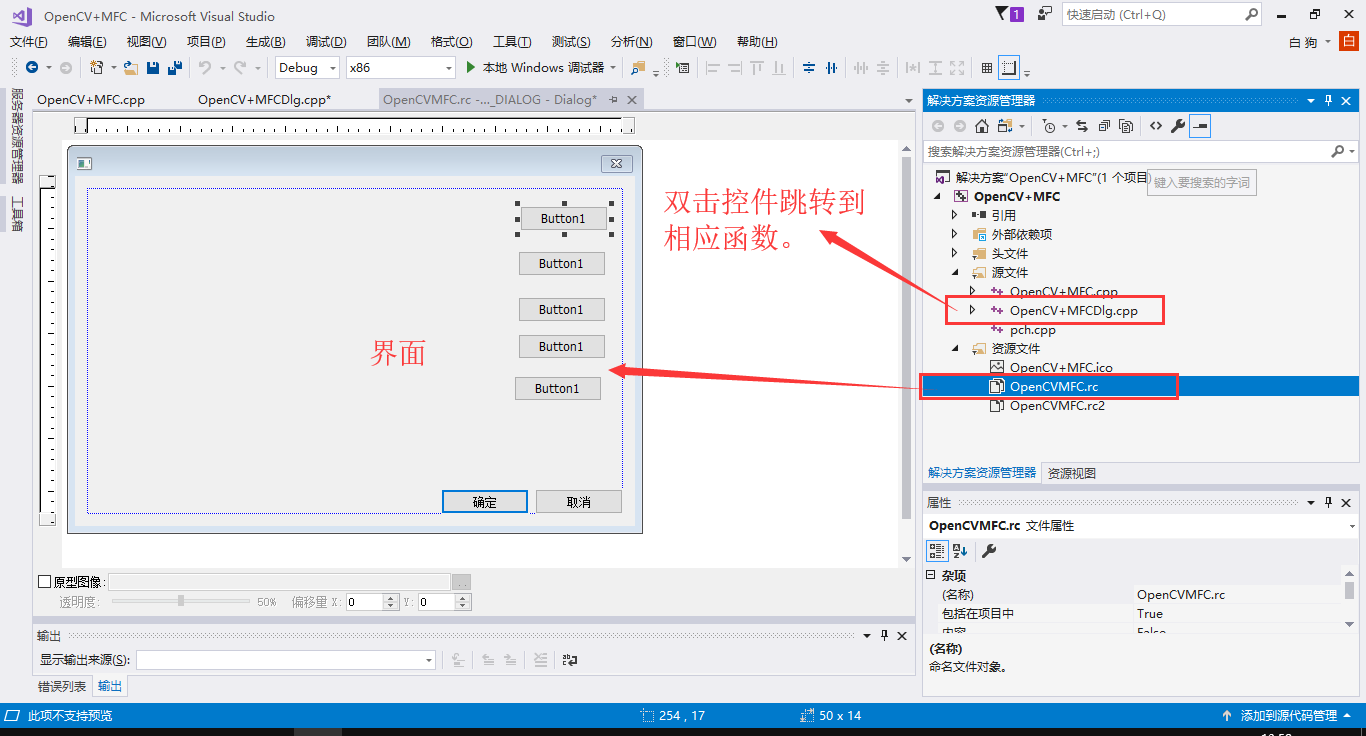Click the wrench Properties icon in Solution Explorer toolbar

(x=1178, y=126)
